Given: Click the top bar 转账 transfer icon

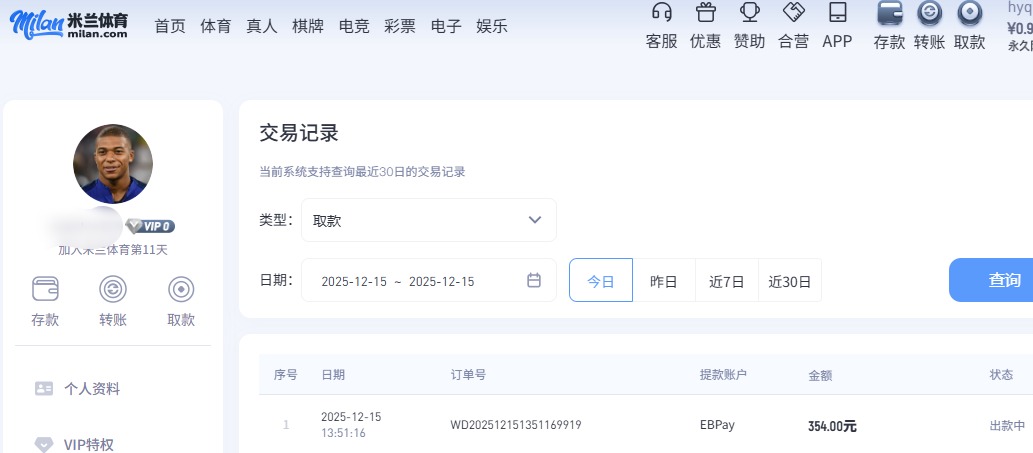Looking at the screenshot, I should [x=930, y=13].
